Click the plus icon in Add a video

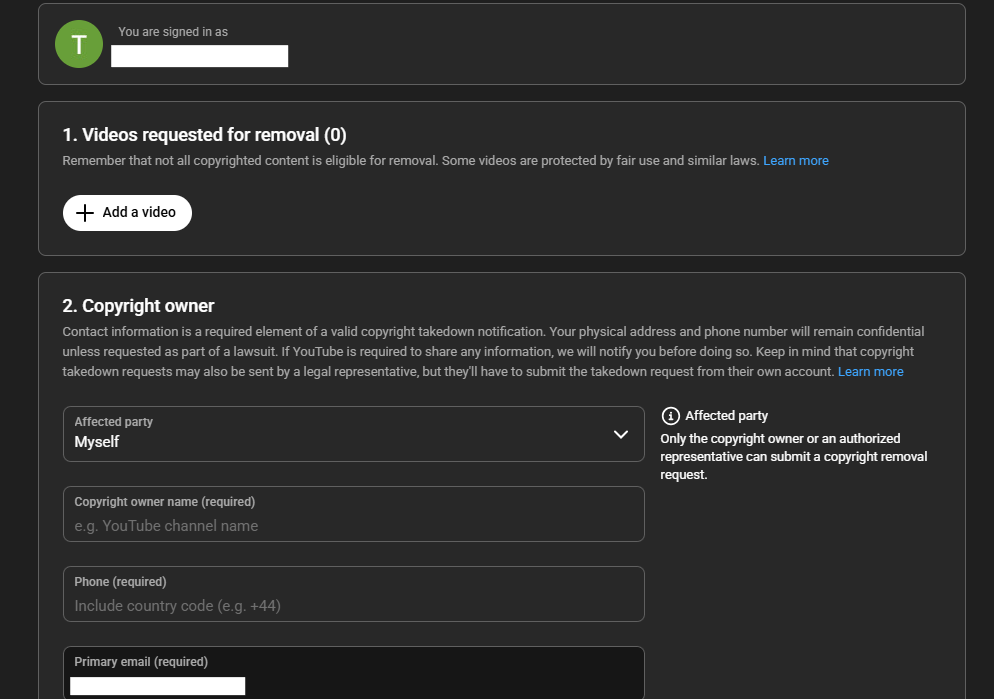(85, 213)
